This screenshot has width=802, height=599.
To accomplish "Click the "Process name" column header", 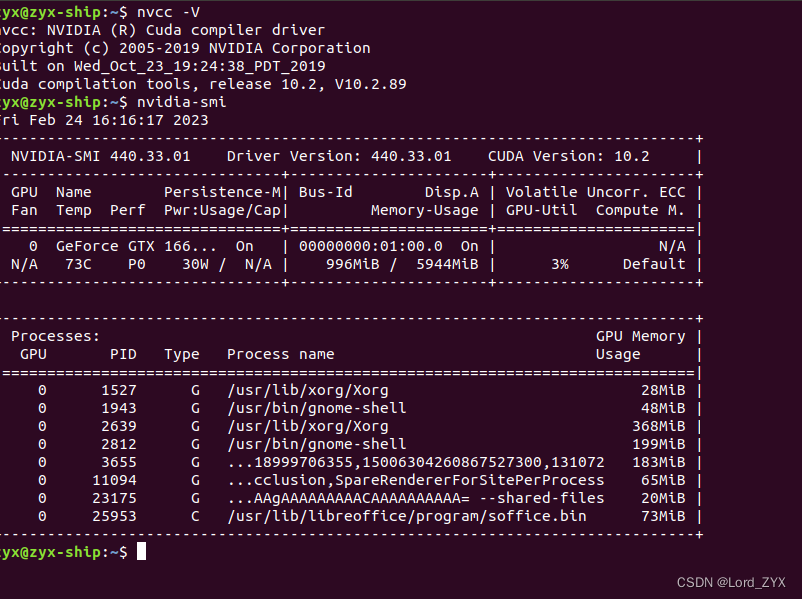I will pos(280,354).
